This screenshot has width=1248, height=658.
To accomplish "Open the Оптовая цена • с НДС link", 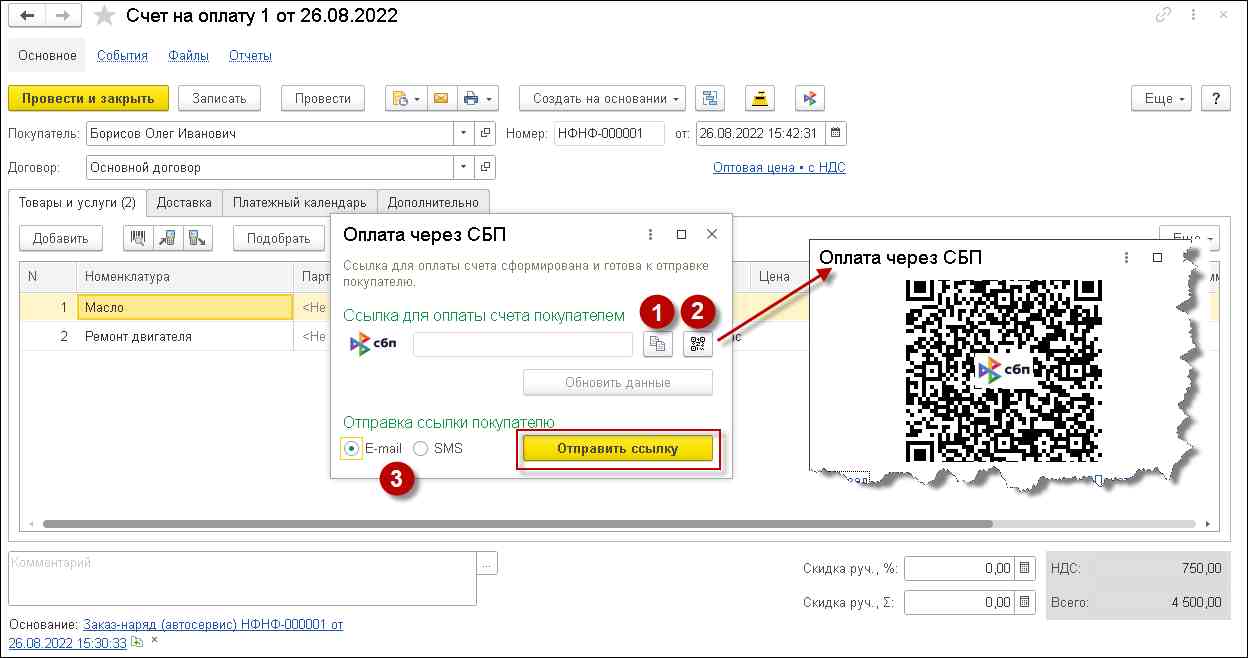I will tap(779, 168).
